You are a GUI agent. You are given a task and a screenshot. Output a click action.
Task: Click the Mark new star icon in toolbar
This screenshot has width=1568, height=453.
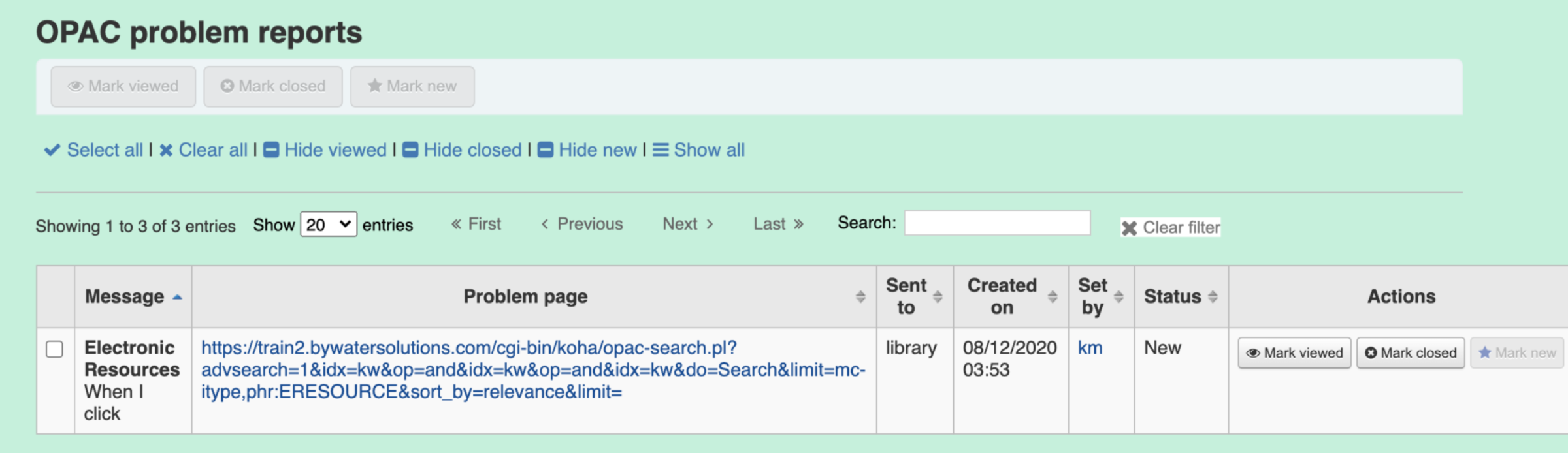pos(374,86)
